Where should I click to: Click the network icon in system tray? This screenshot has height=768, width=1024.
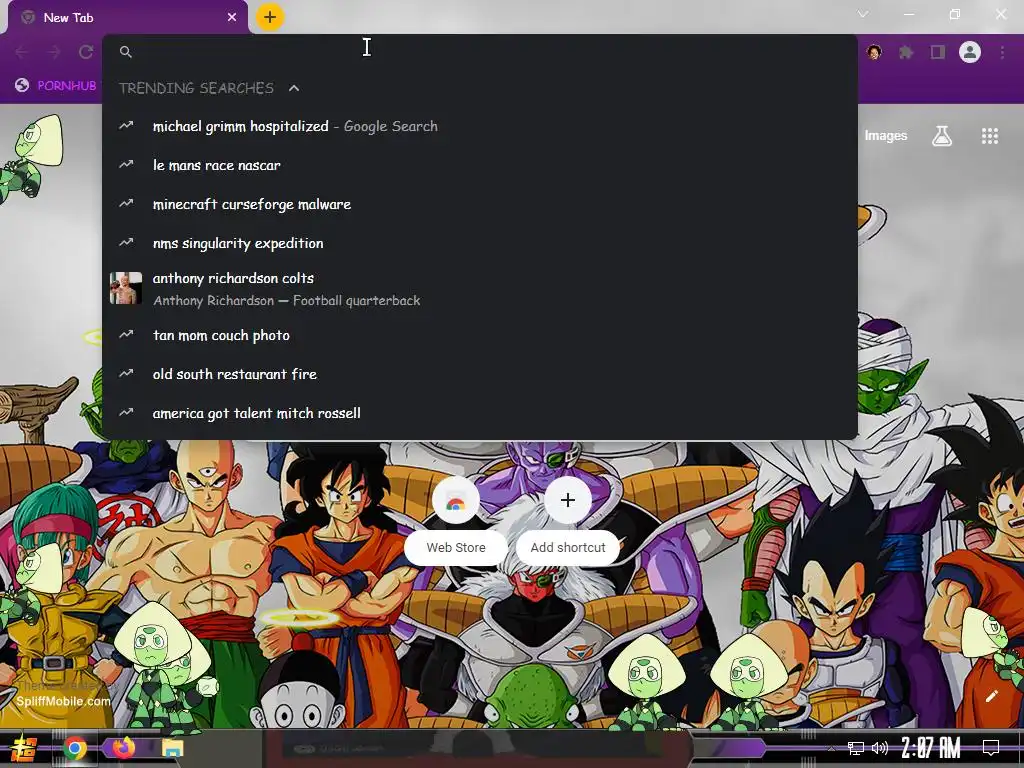tap(856, 748)
